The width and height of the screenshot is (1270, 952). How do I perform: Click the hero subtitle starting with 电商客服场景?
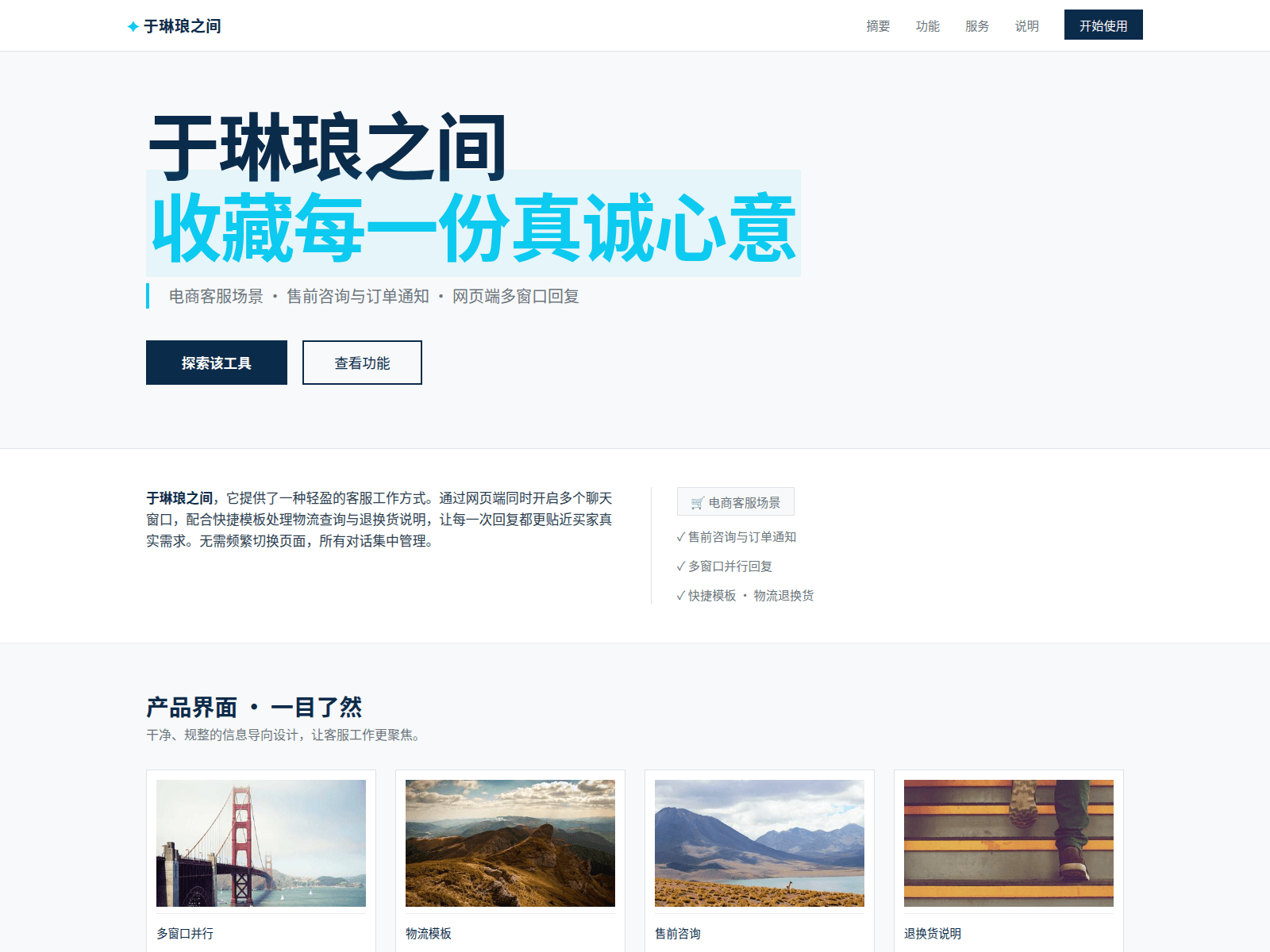point(374,296)
